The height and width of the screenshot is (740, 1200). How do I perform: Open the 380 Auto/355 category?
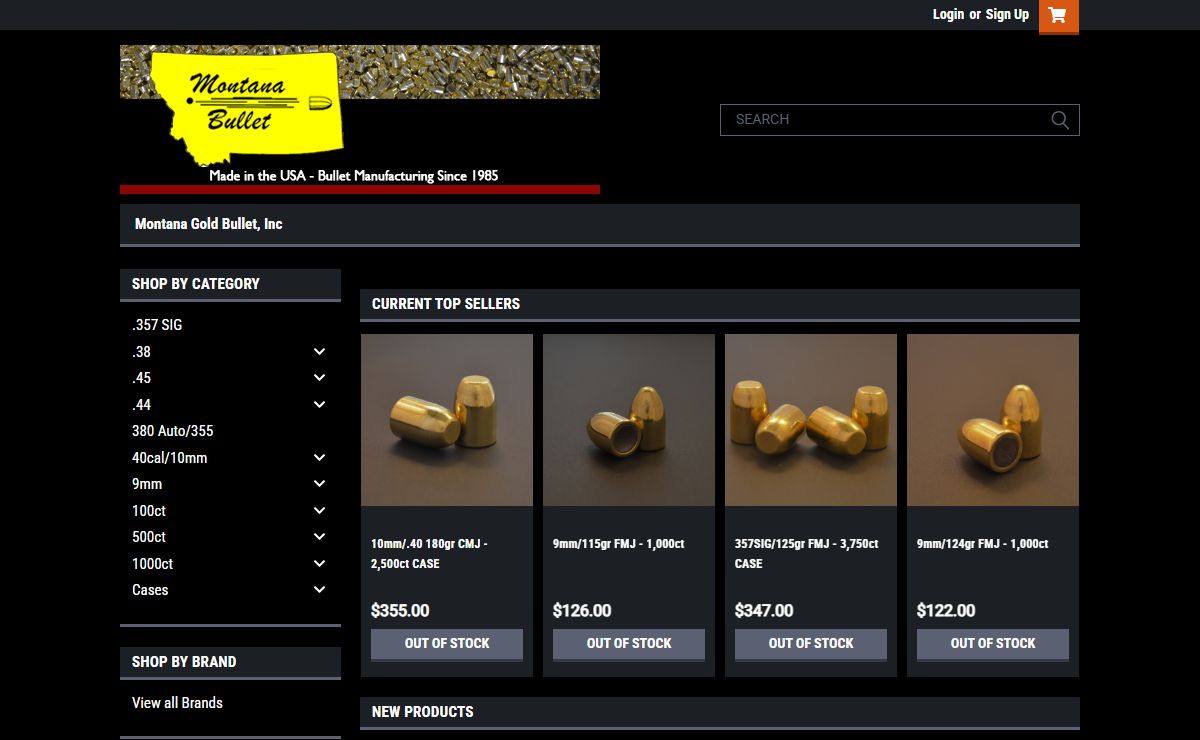pos(173,431)
